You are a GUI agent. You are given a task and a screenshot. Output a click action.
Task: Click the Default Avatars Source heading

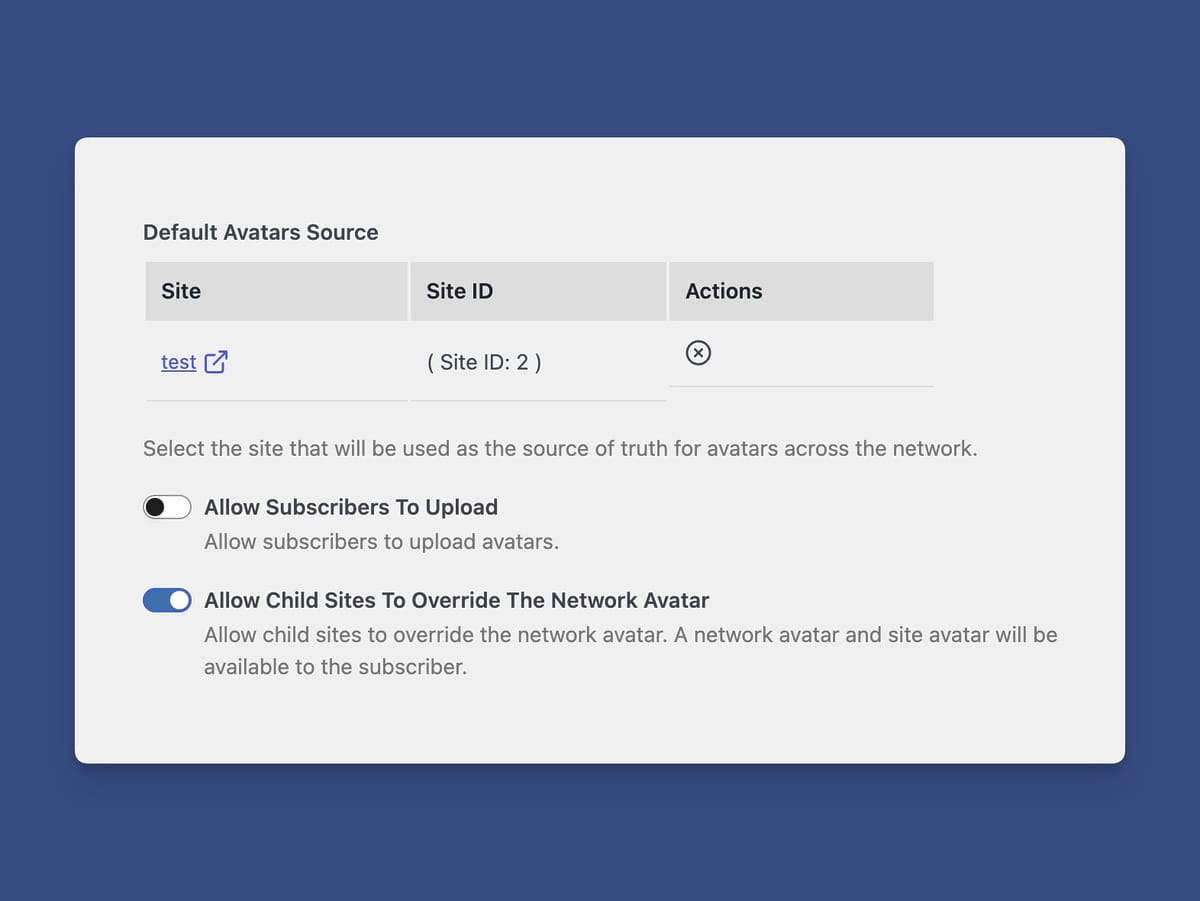point(260,232)
